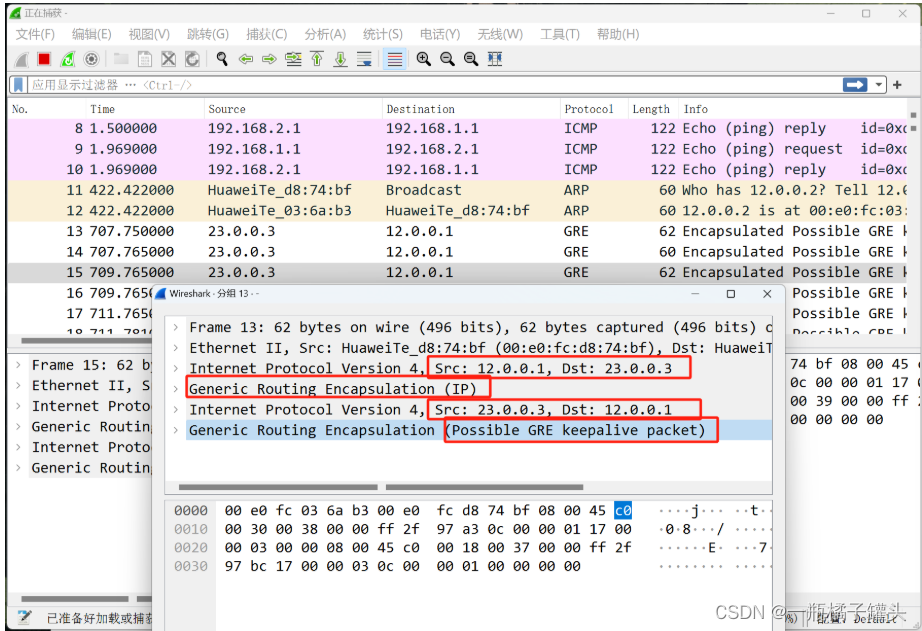Click the zoom-in magnifier icon on toolbar

point(423,58)
